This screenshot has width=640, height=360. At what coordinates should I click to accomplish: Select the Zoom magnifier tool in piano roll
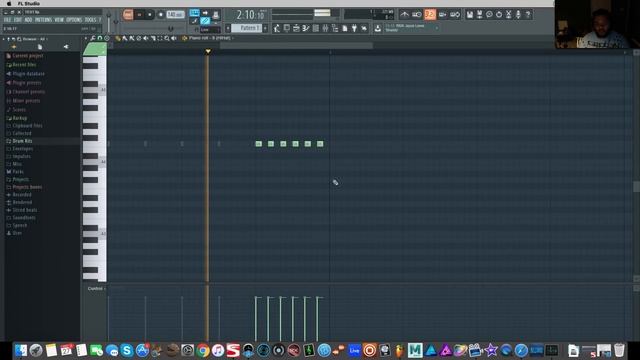pyautogui.click(x=167, y=38)
